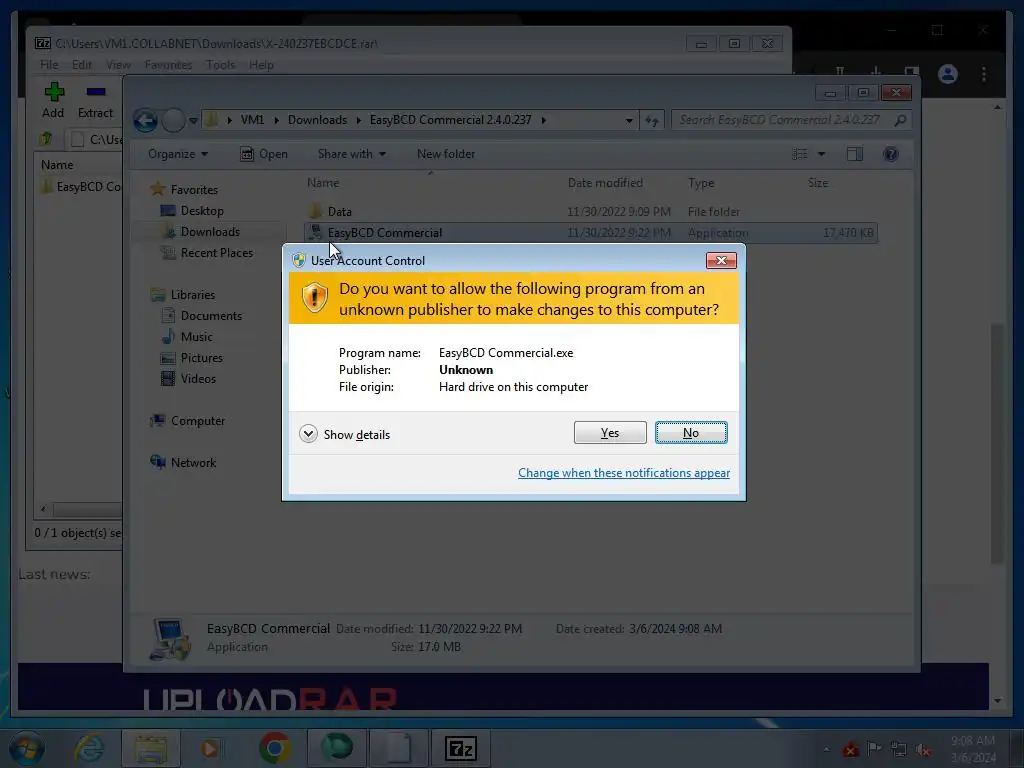The width and height of the screenshot is (1024, 768).
Task: Click the Explorer refresh button
Action: (x=652, y=120)
